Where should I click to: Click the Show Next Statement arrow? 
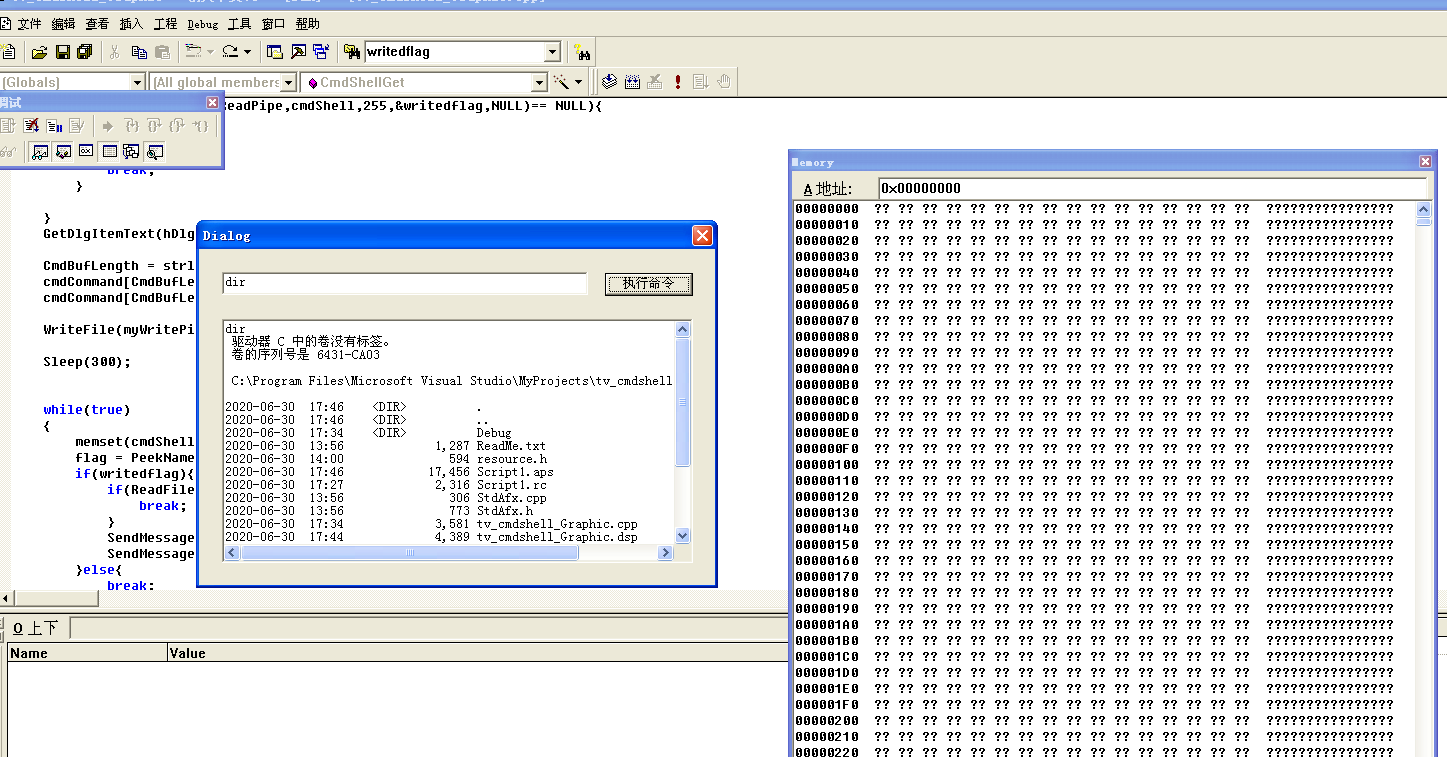coord(107,126)
